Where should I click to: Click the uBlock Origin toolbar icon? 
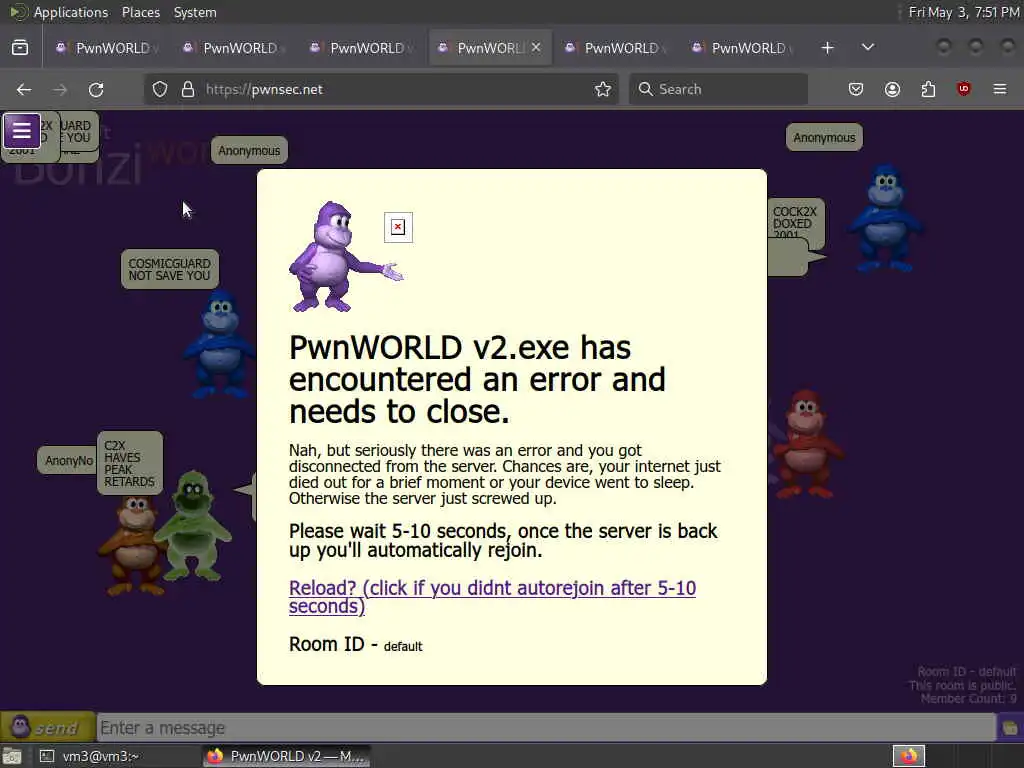click(x=964, y=89)
